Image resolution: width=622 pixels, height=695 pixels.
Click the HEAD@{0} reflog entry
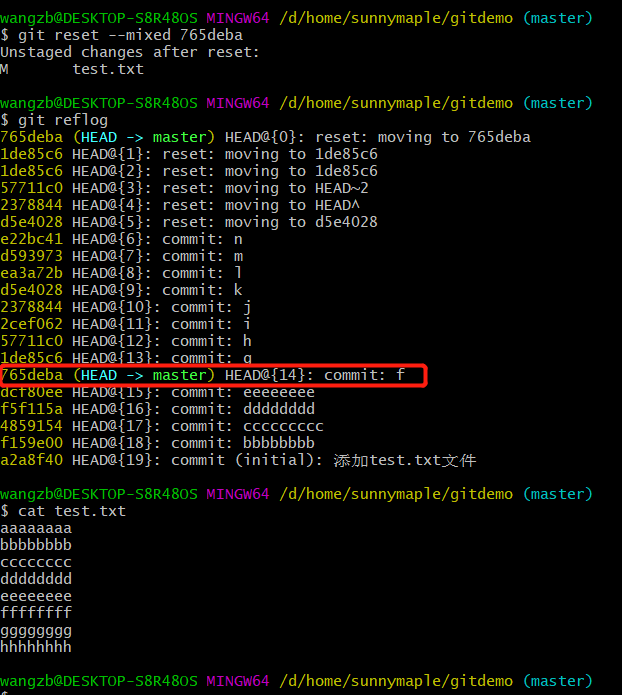265,137
